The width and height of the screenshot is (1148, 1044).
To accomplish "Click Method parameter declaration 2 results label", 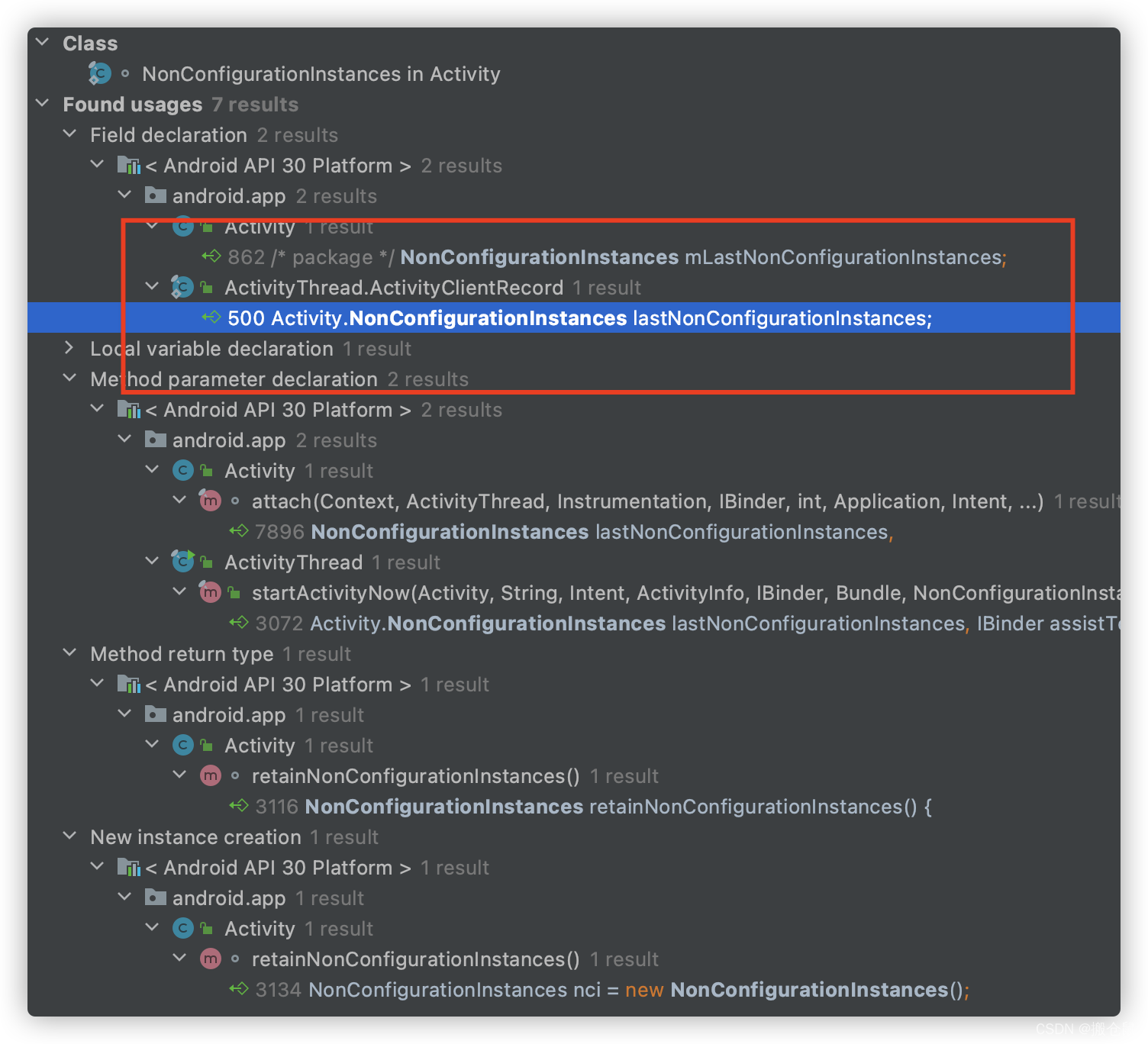I will tap(279, 379).
